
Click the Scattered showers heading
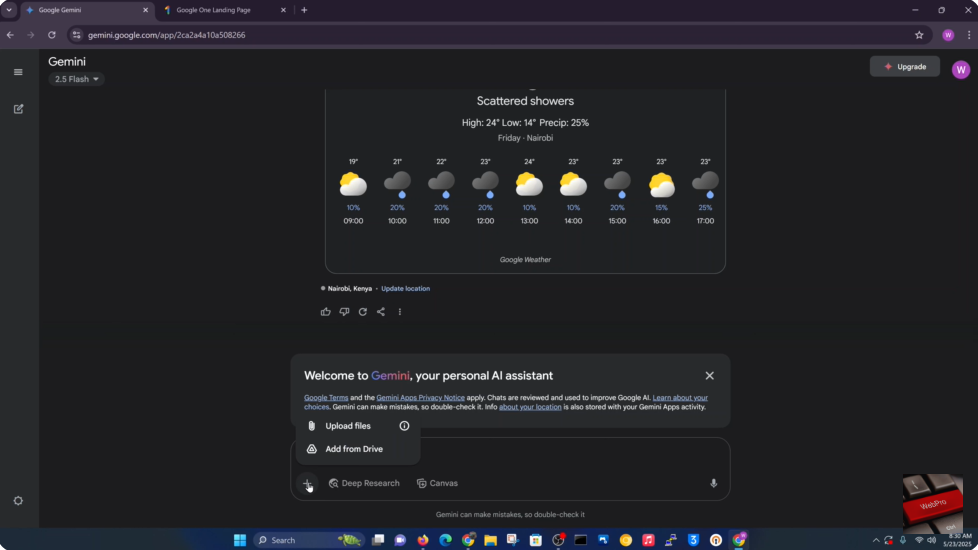(x=525, y=101)
